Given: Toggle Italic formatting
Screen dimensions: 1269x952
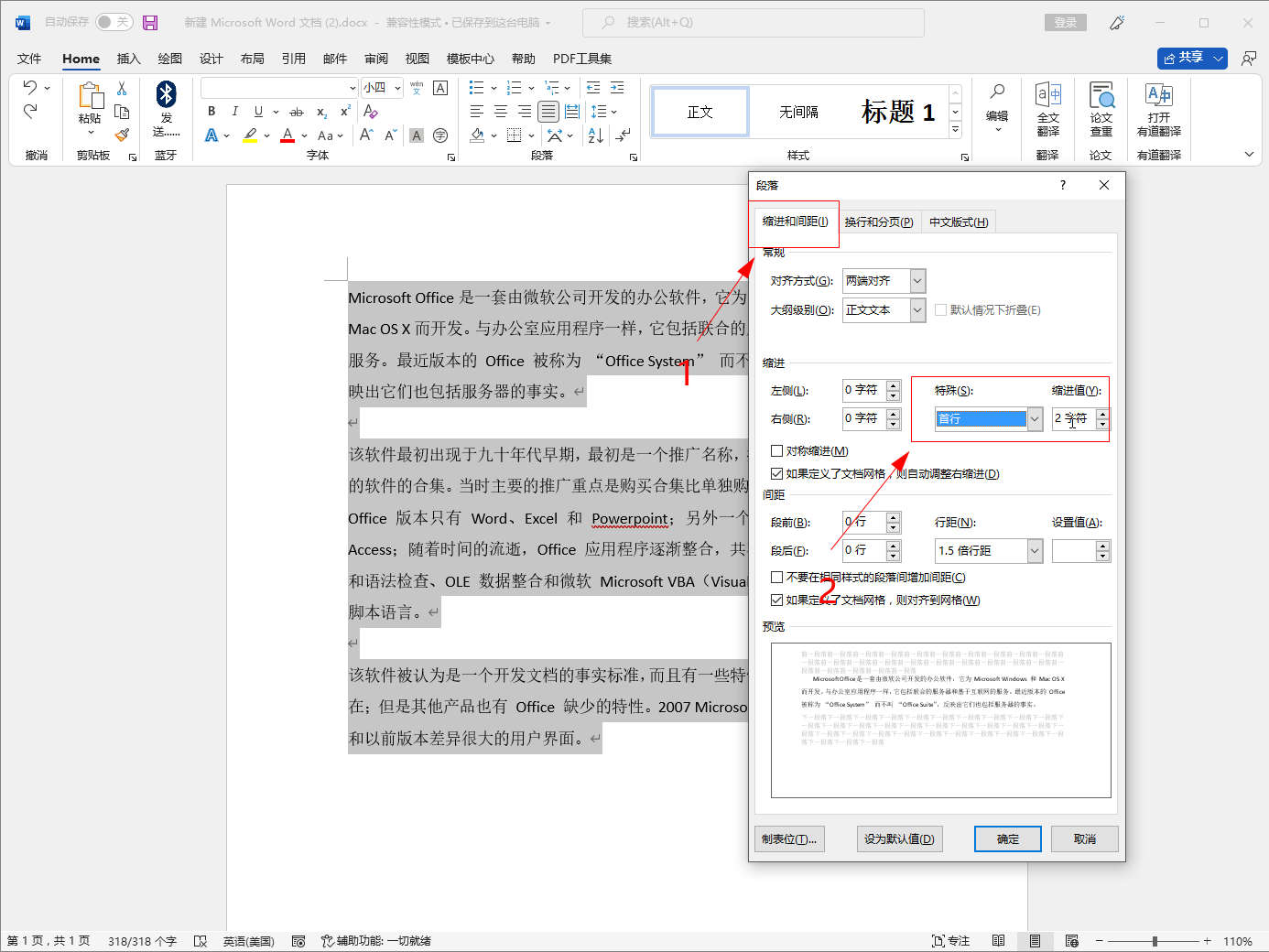Looking at the screenshot, I should (x=234, y=111).
